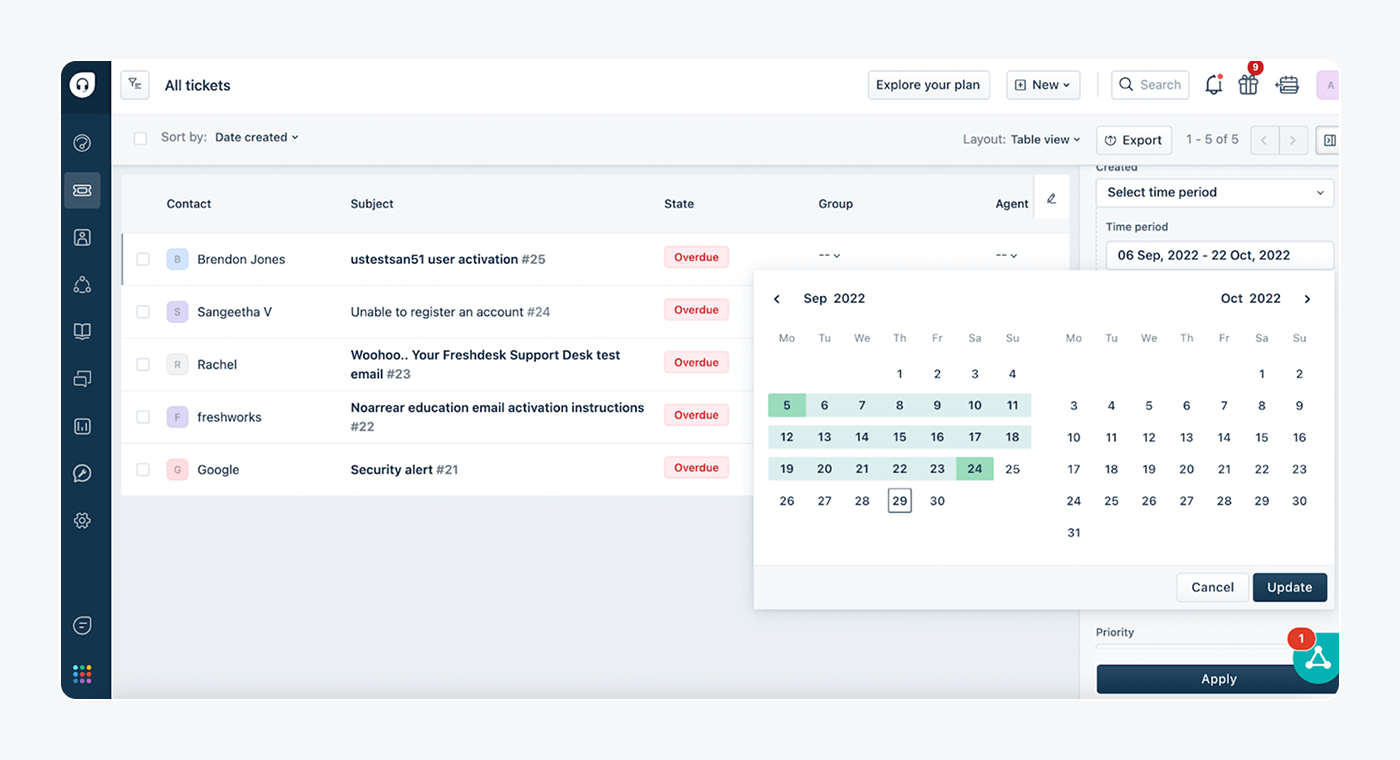
Task: Open the Solutions book icon in sidebar
Action: tap(82, 332)
